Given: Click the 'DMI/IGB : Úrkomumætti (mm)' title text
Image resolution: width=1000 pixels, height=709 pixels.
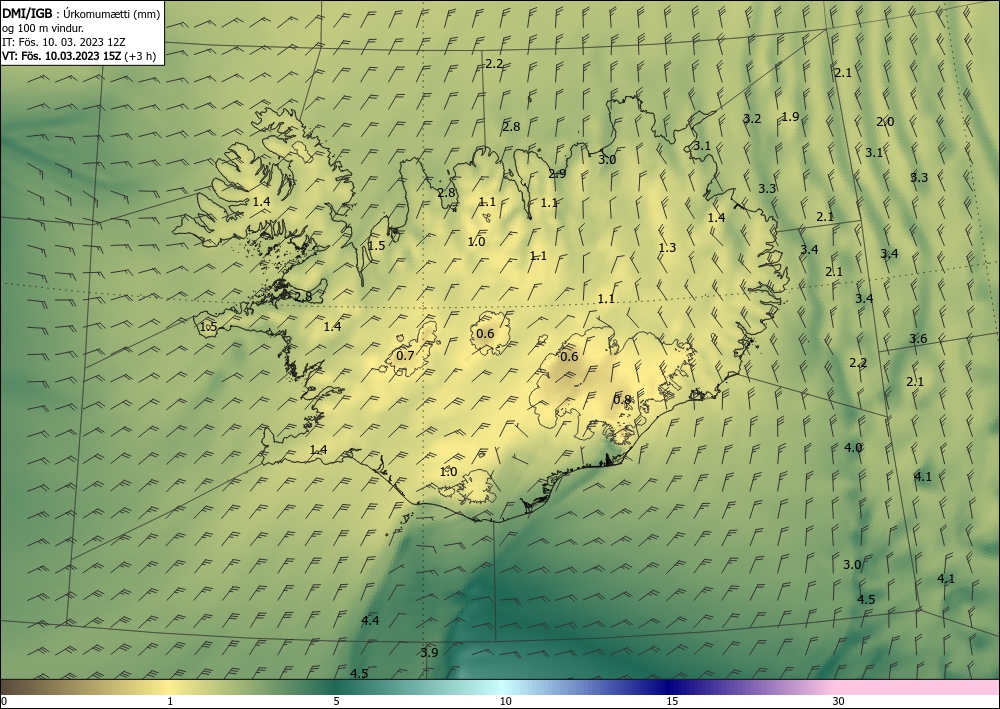Looking at the screenshot, I should [81, 14].
